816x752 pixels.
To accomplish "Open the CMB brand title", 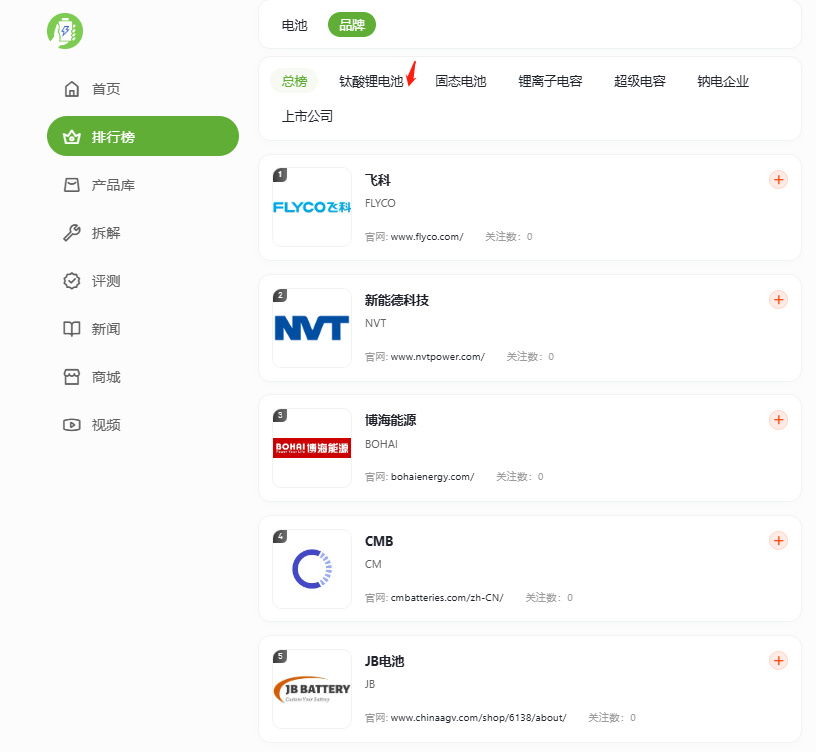I will pyautogui.click(x=379, y=541).
